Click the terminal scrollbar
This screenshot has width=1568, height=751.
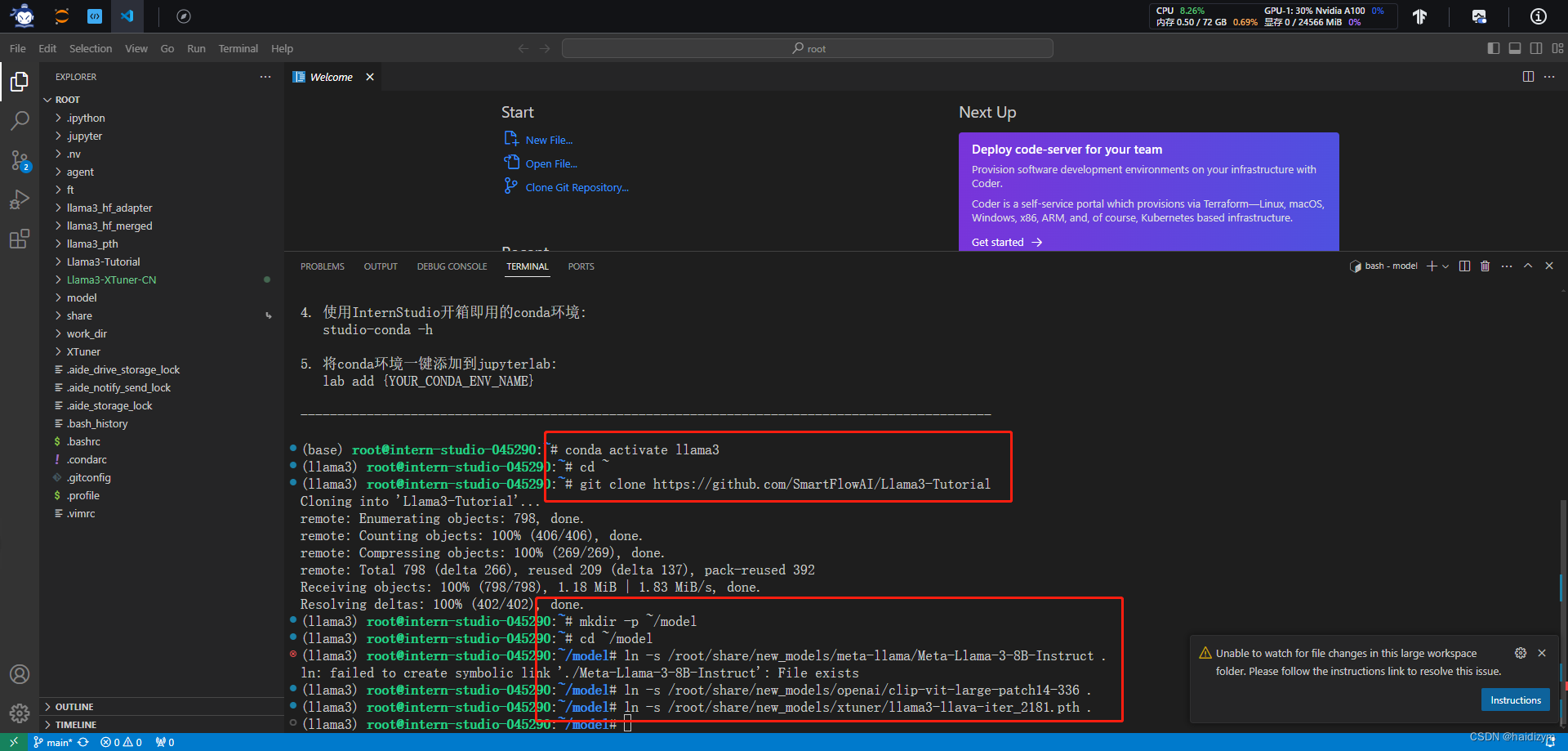pyautogui.click(x=1562, y=613)
